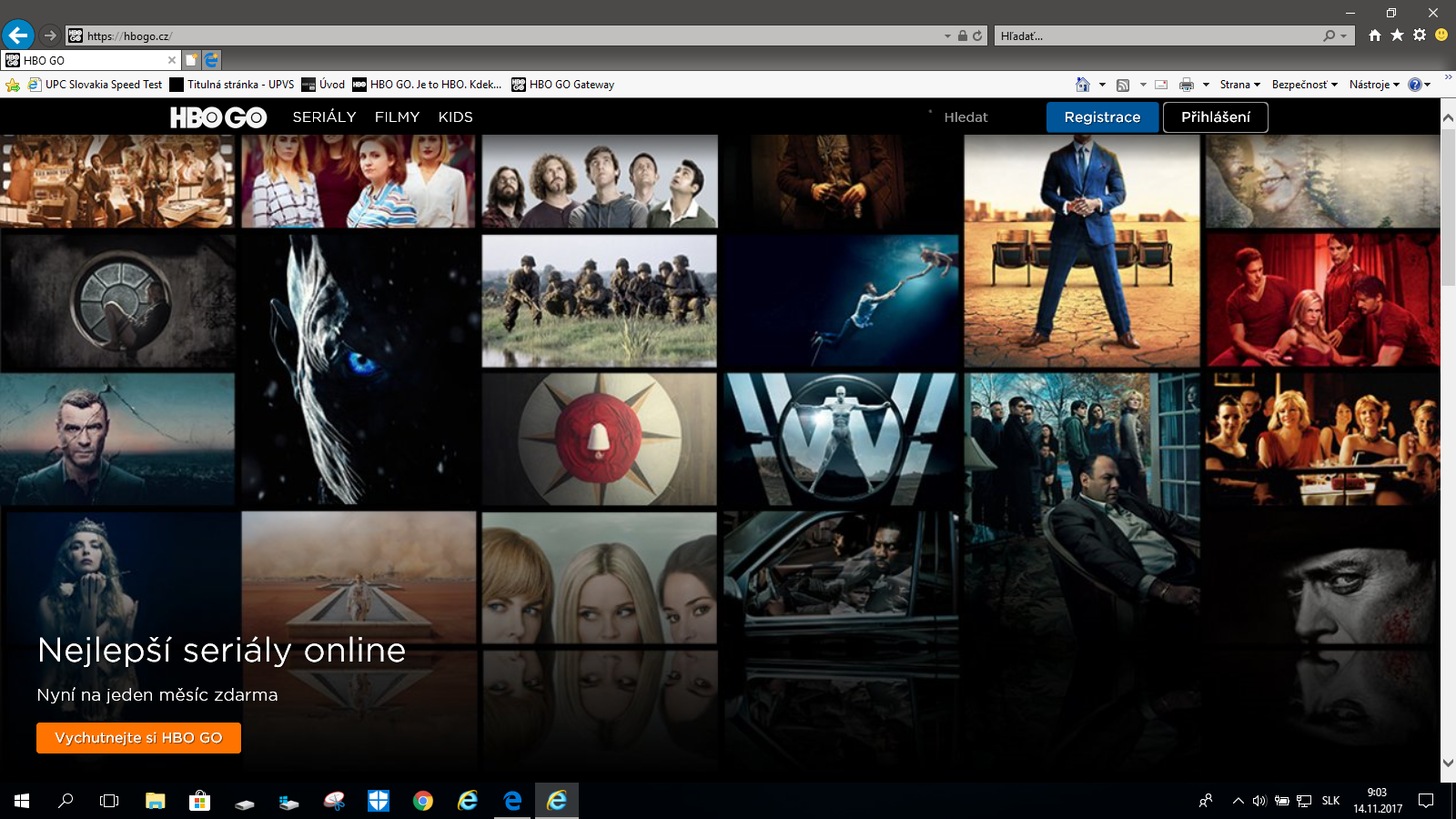This screenshot has height=819, width=1456.
Task: Go back with browser back arrow
Action: tap(17, 35)
